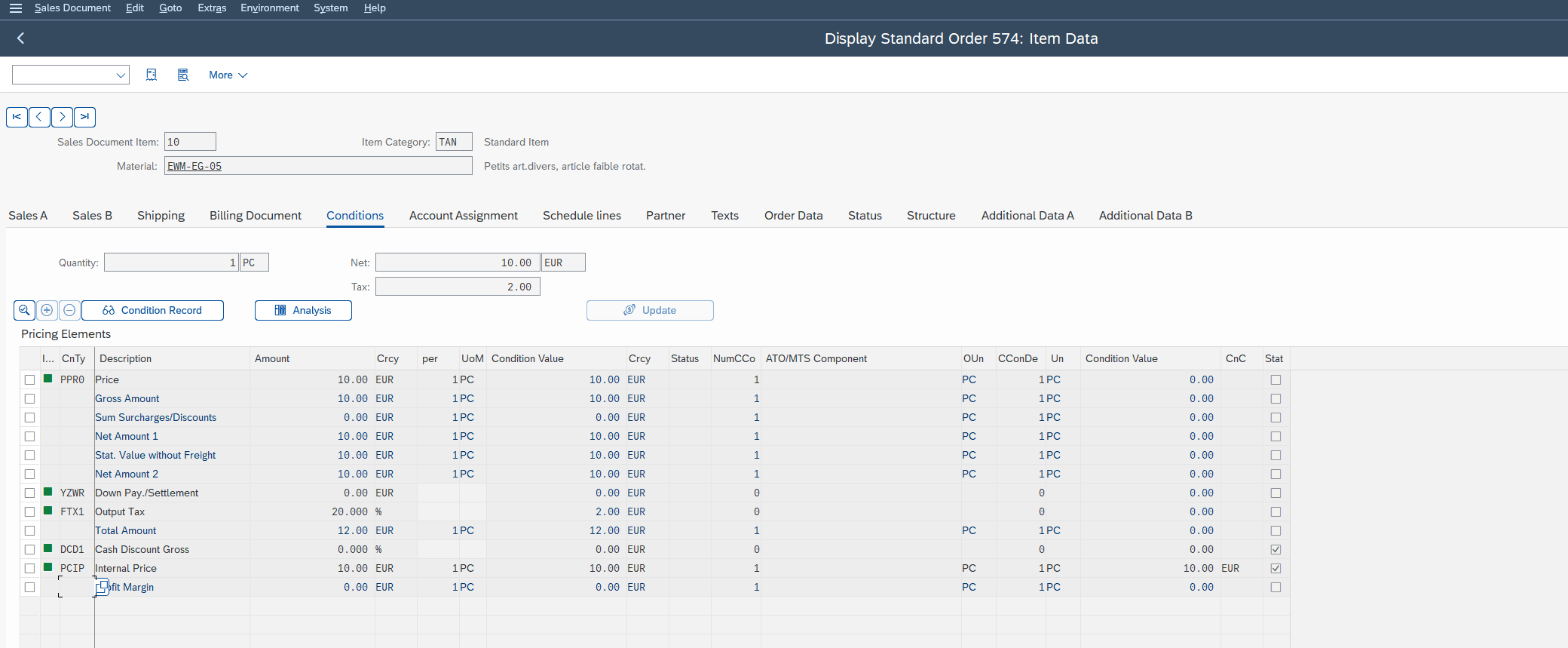Click the Quantity field
Image resolution: width=1568 pixels, height=648 pixels.
click(x=171, y=263)
